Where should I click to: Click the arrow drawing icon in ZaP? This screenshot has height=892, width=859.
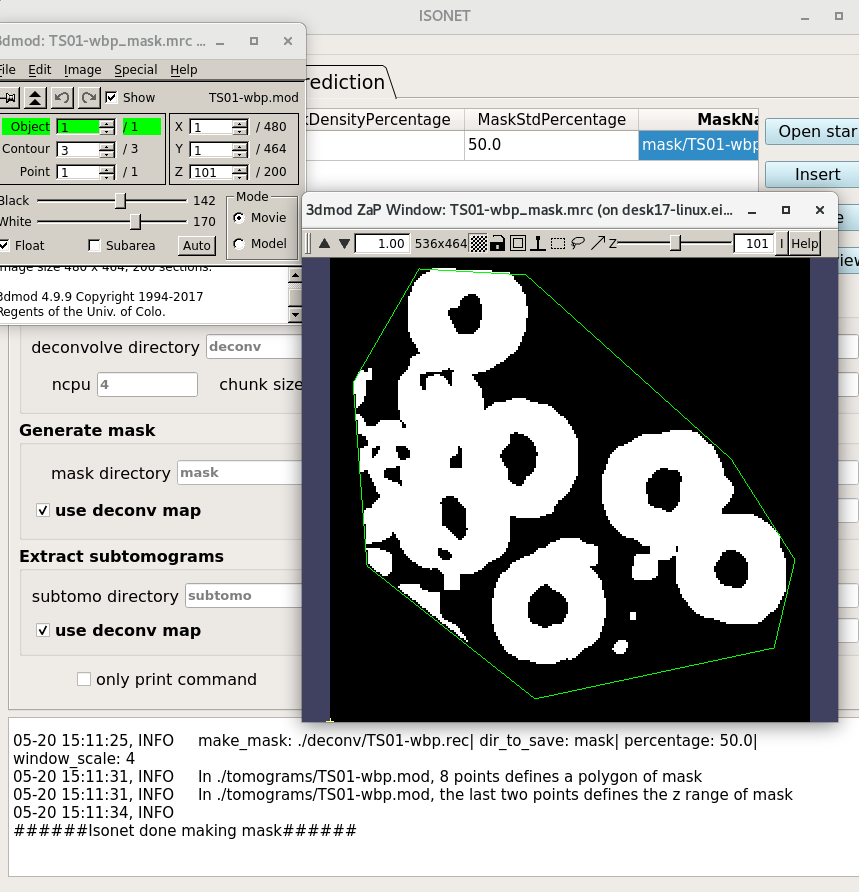point(597,243)
